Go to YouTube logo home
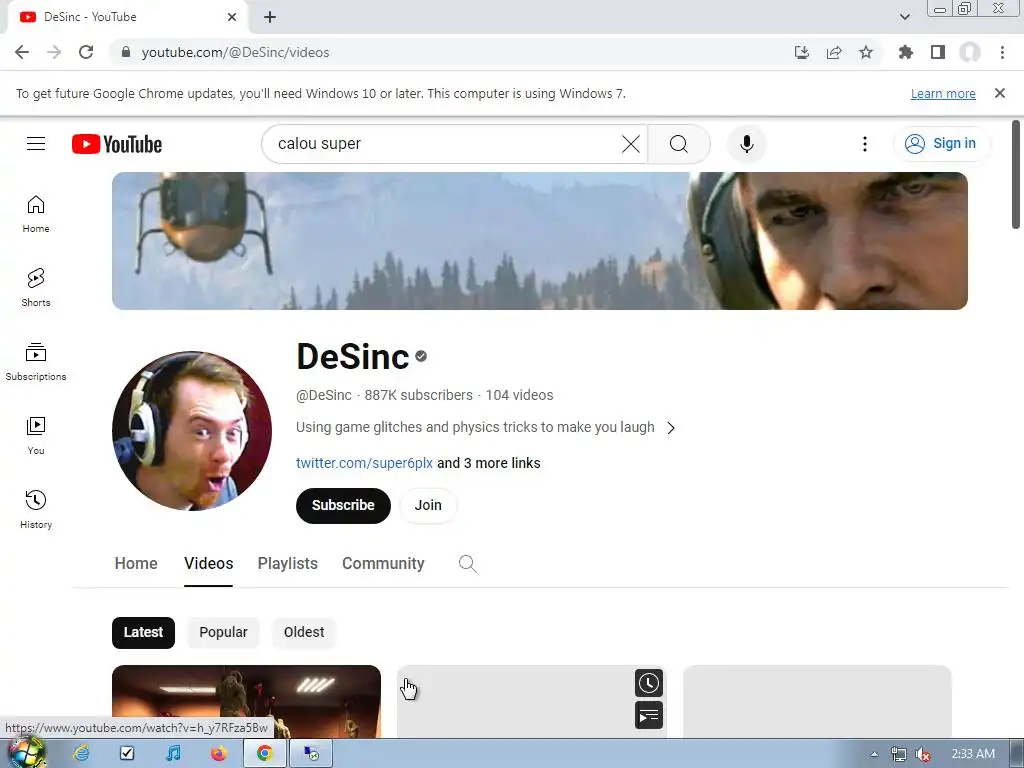This screenshot has height=768, width=1024. (117, 144)
